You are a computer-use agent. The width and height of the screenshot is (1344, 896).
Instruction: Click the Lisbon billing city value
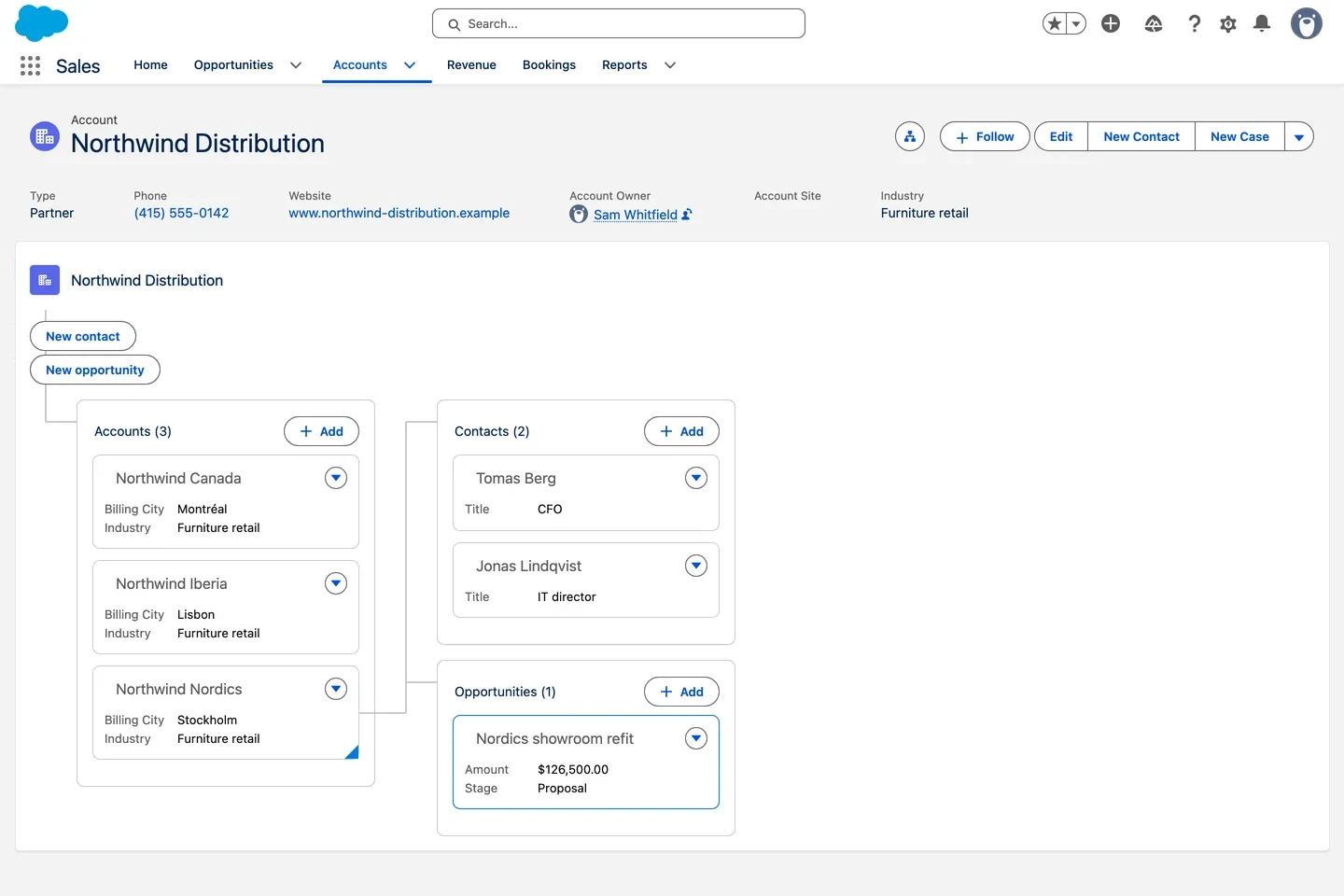pos(196,614)
